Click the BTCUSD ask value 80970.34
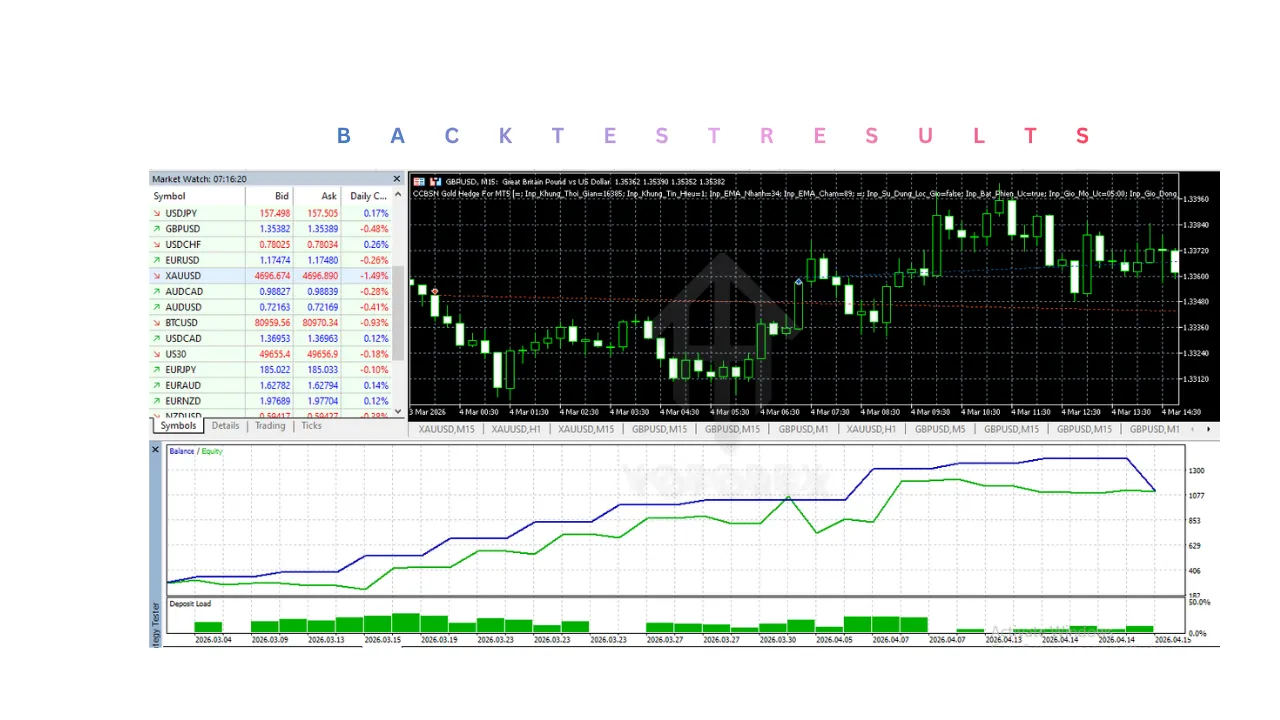 point(319,323)
